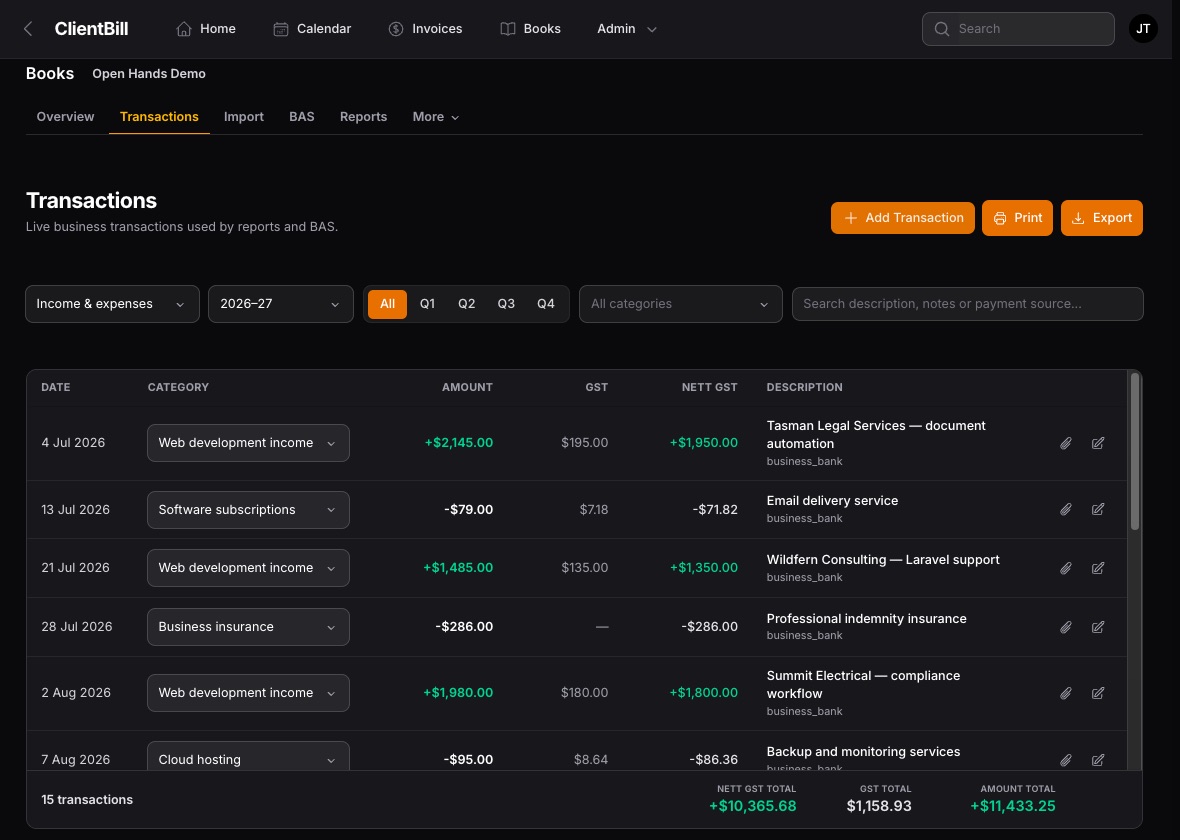Click the back arrow beside ClientBill
Viewport: 1180px width, 840px height.
[x=28, y=29]
